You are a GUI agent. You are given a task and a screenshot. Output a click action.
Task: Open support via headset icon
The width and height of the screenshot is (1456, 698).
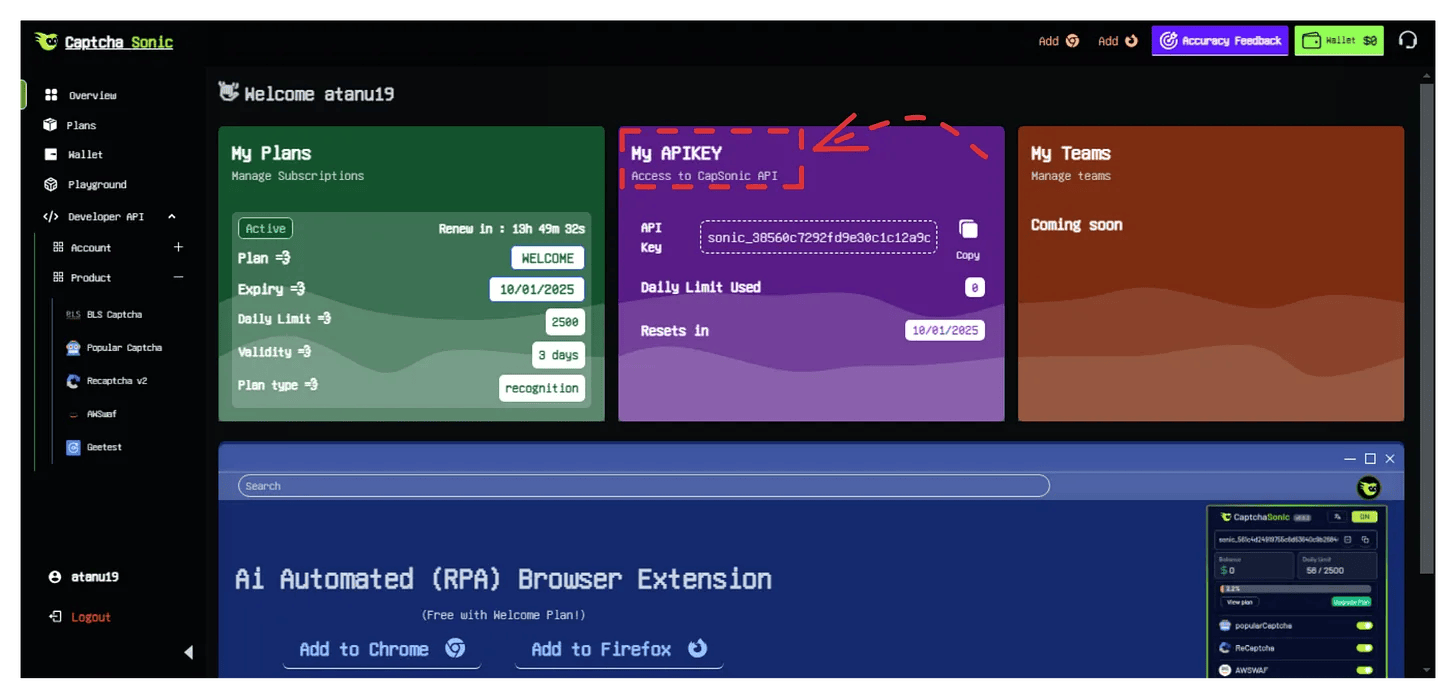(1408, 41)
